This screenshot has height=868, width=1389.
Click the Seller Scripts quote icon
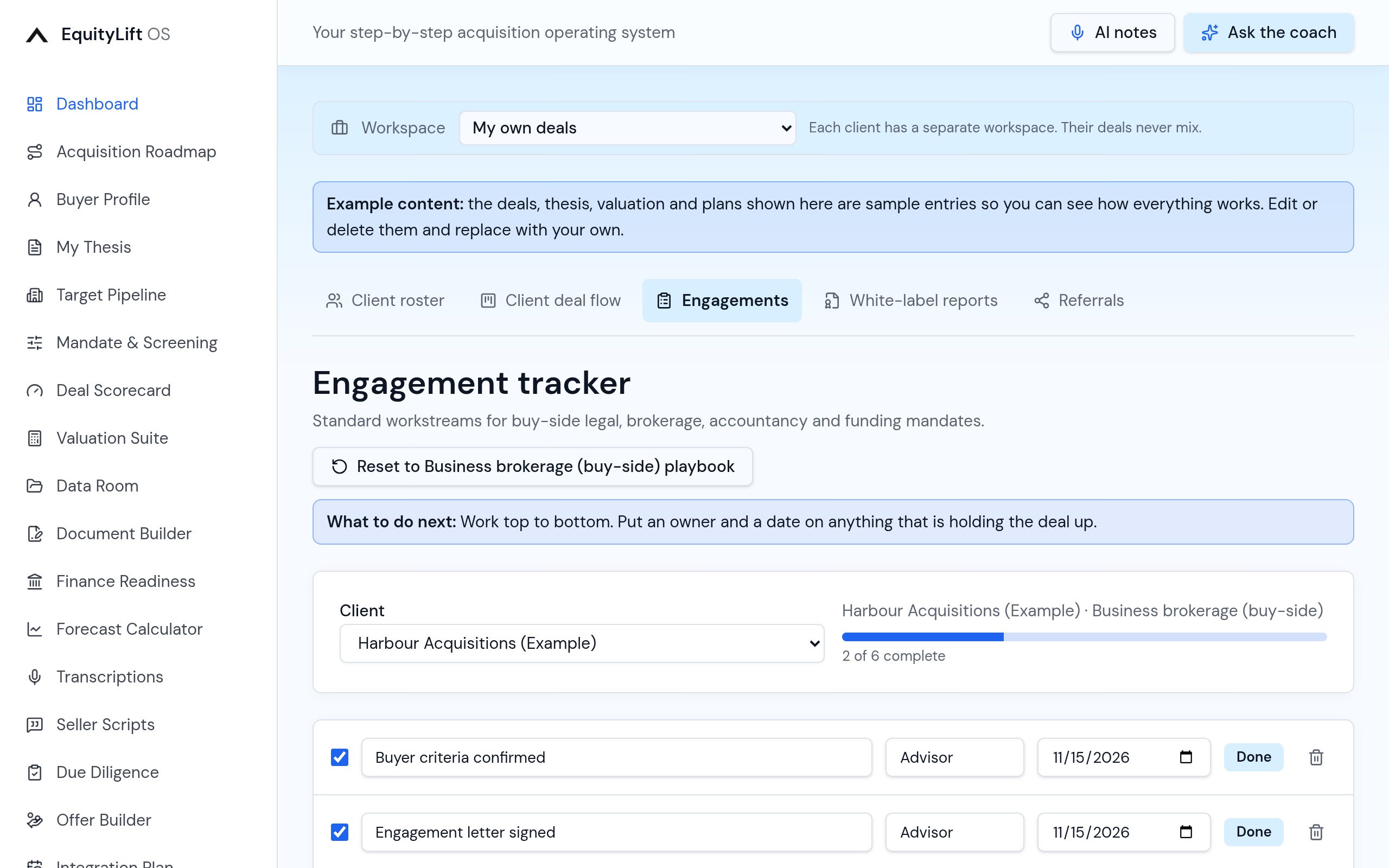(35, 724)
